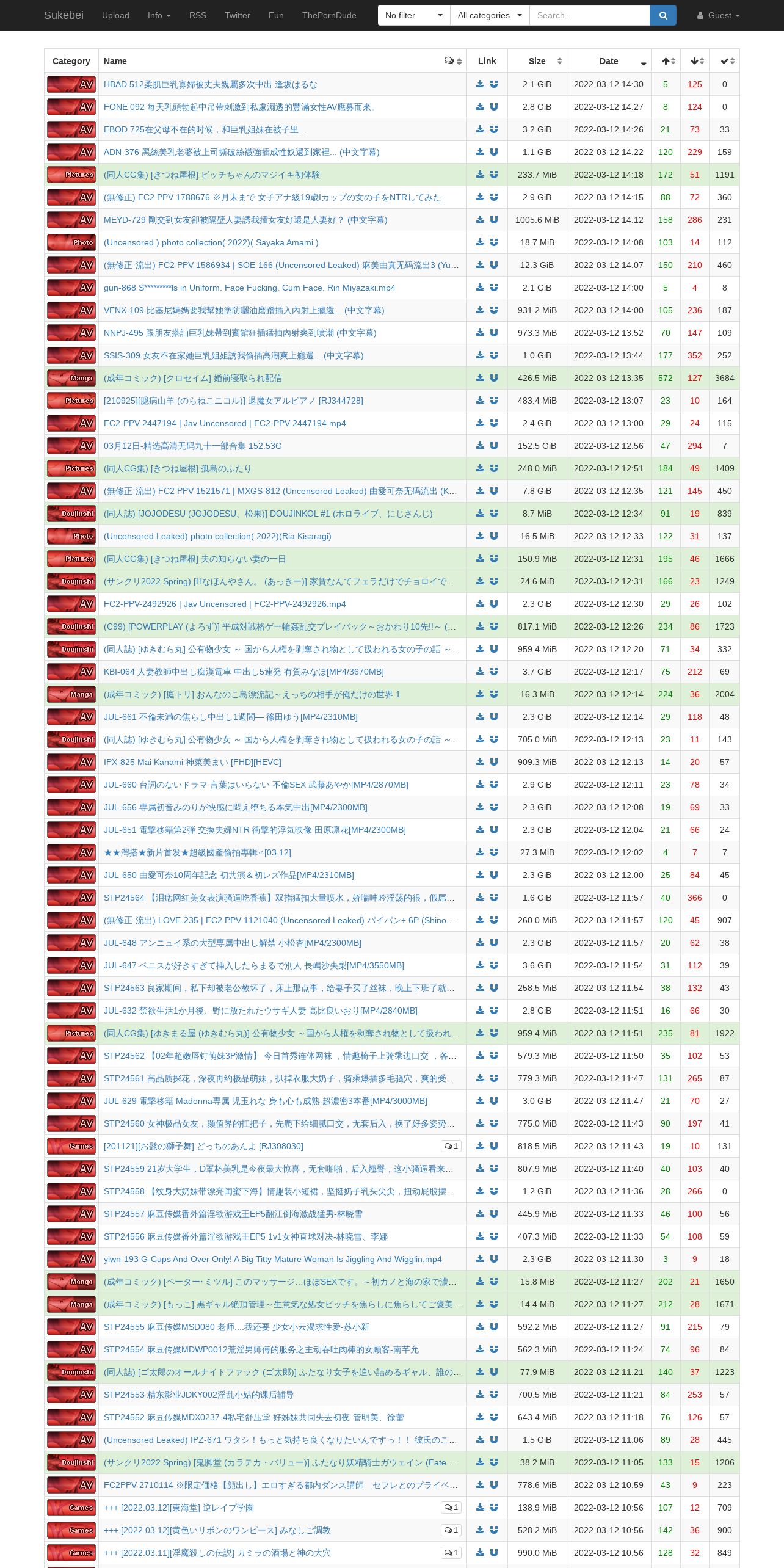Click Photo category icon on Sayaka Amami row

(71, 242)
